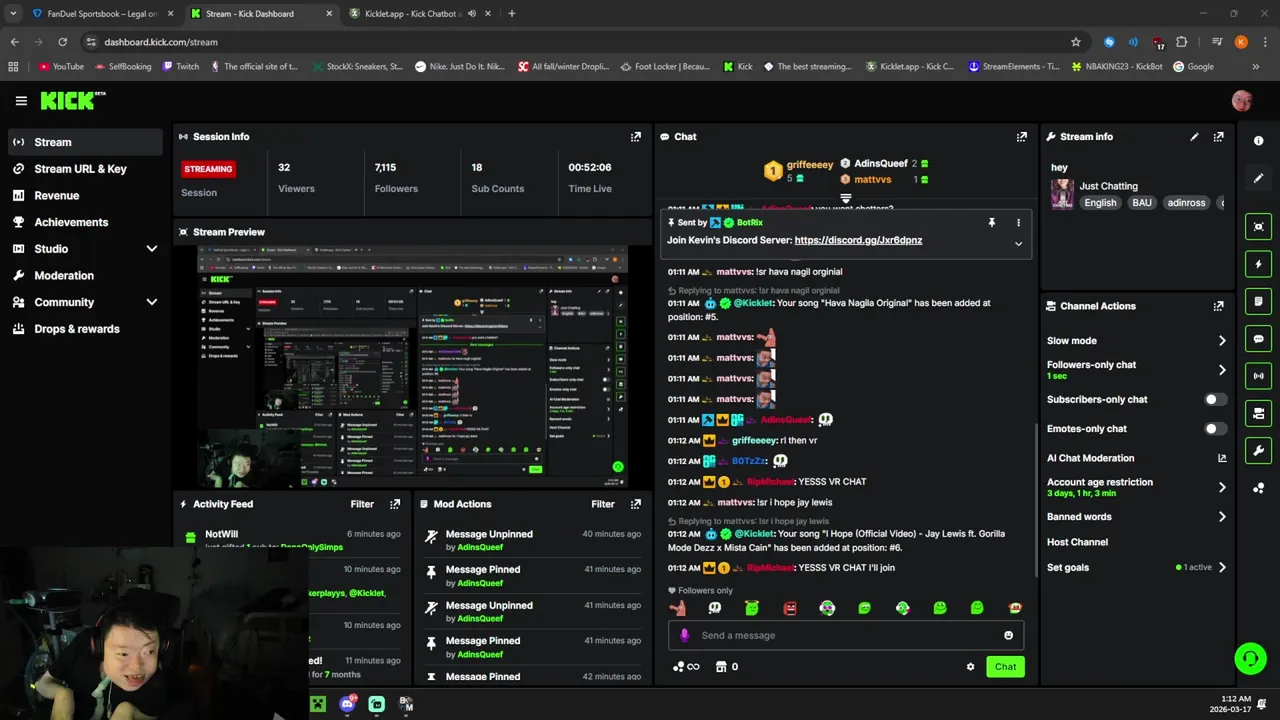The height and width of the screenshot is (720, 1280).
Task: Edit the Stream info pencil icon
Action: (1194, 137)
